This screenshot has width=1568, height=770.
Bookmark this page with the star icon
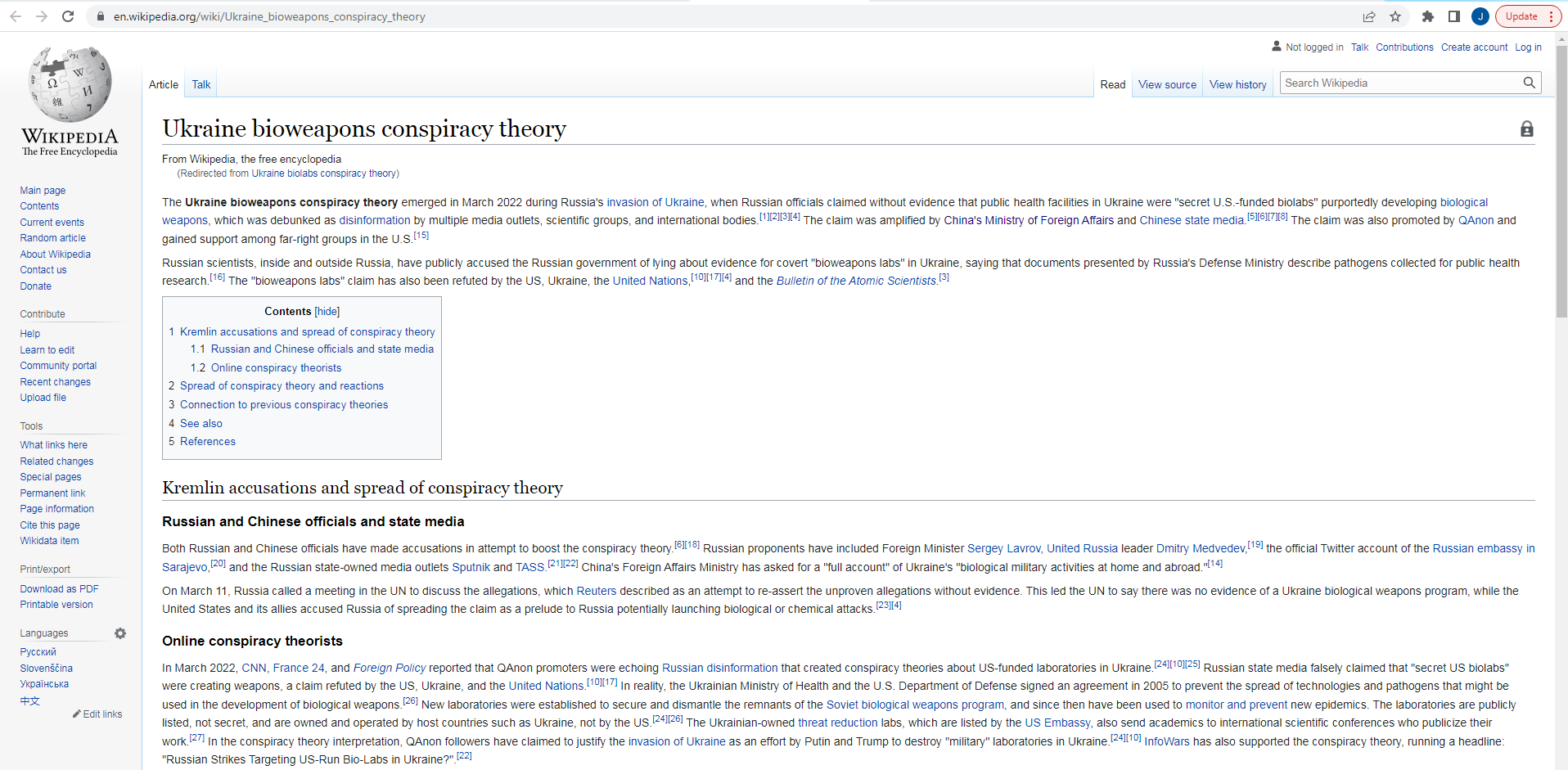pos(1395,16)
